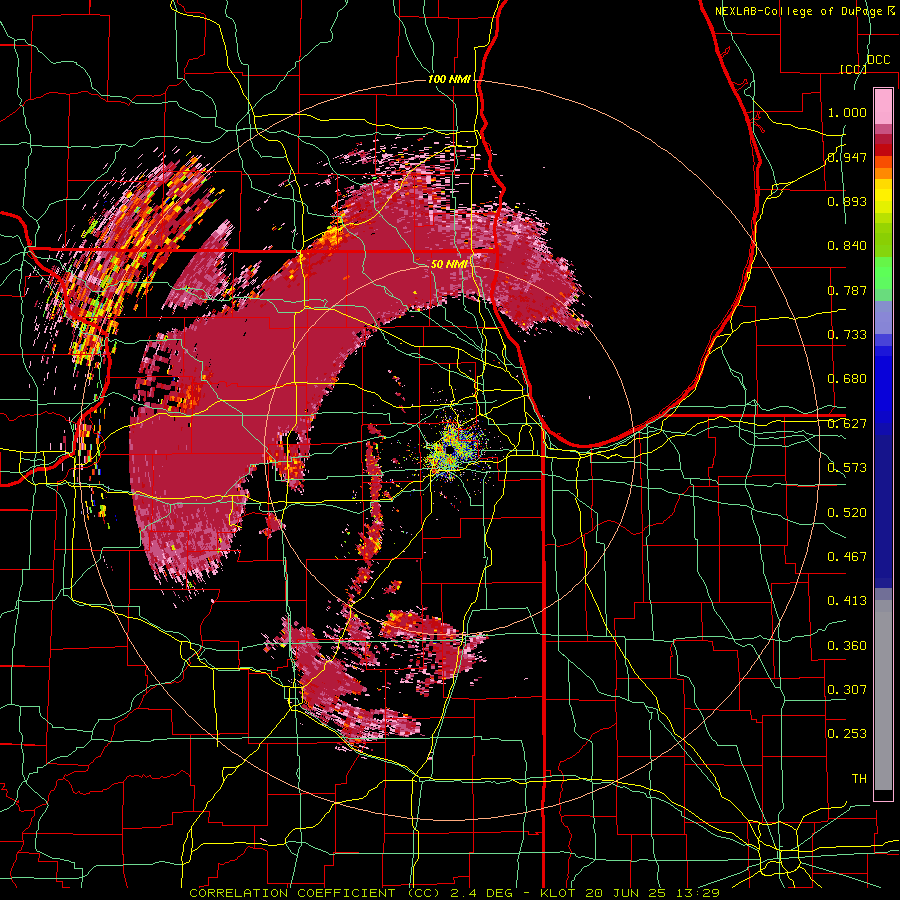The width and height of the screenshot is (900, 900).
Task: Click the [CC] legend unit label
Action: point(853,69)
